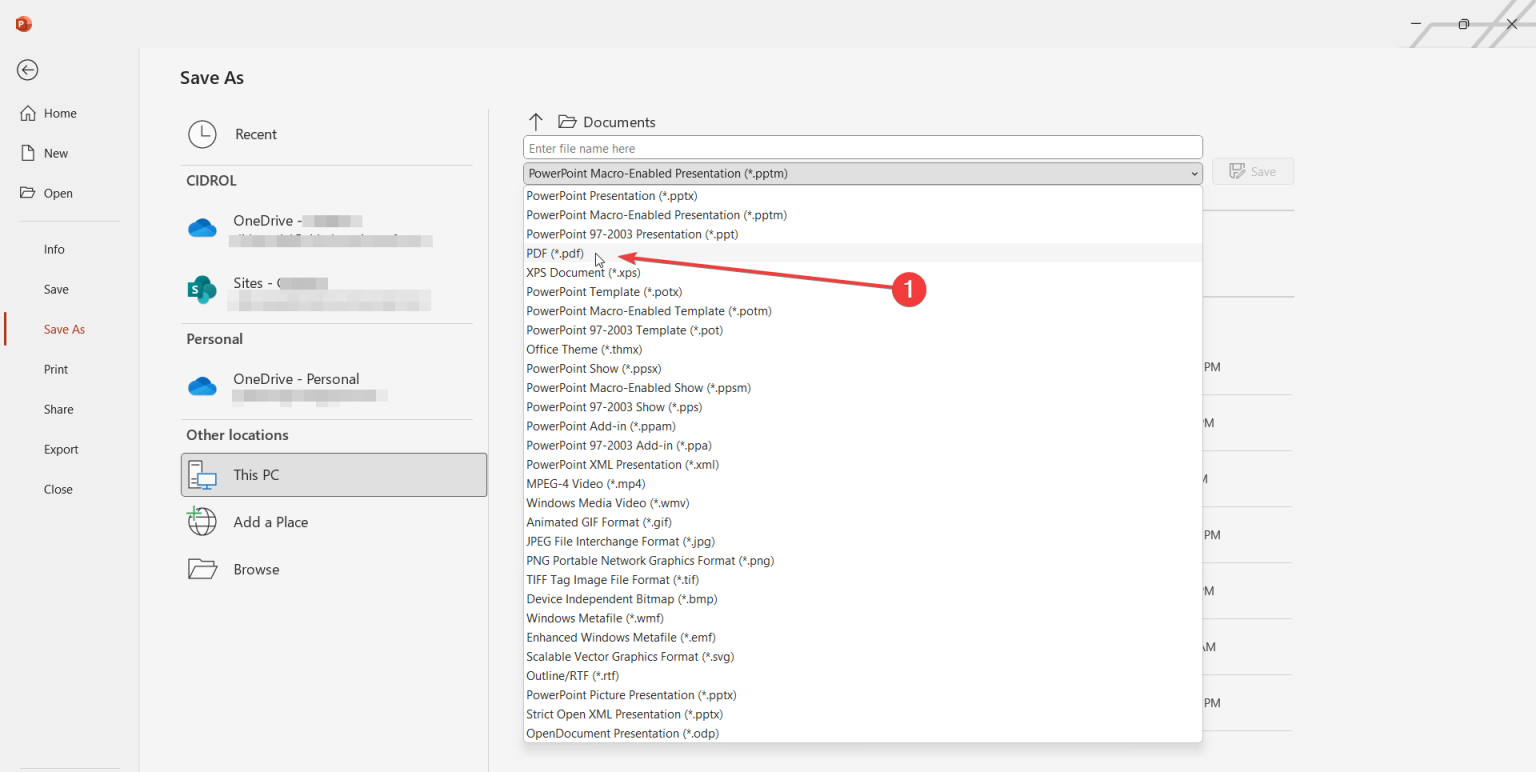Select Scalable Vector Graphics Format (*.svg)
1536x772 pixels.
(x=862, y=656)
